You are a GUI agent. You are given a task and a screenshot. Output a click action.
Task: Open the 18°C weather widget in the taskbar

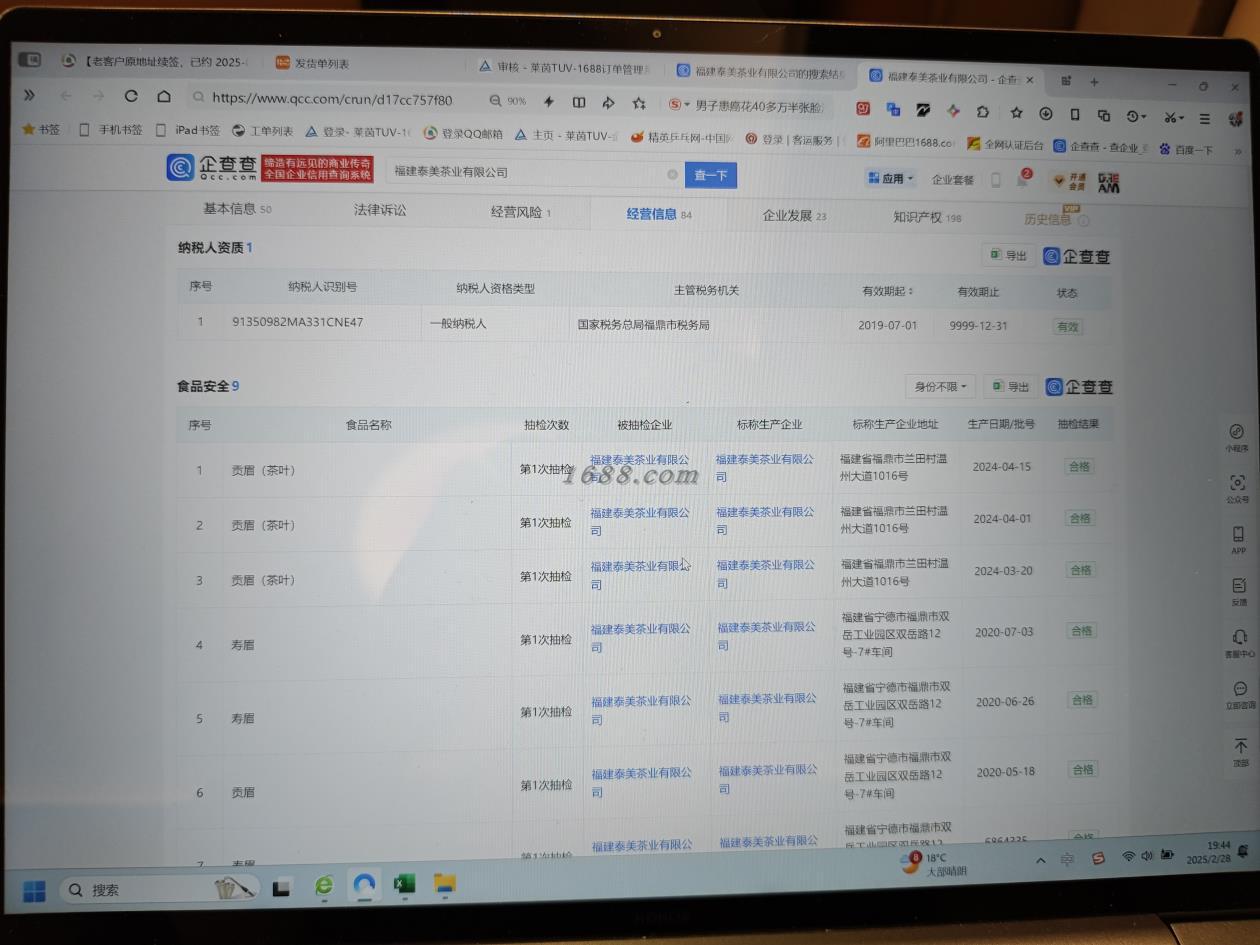(x=934, y=864)
